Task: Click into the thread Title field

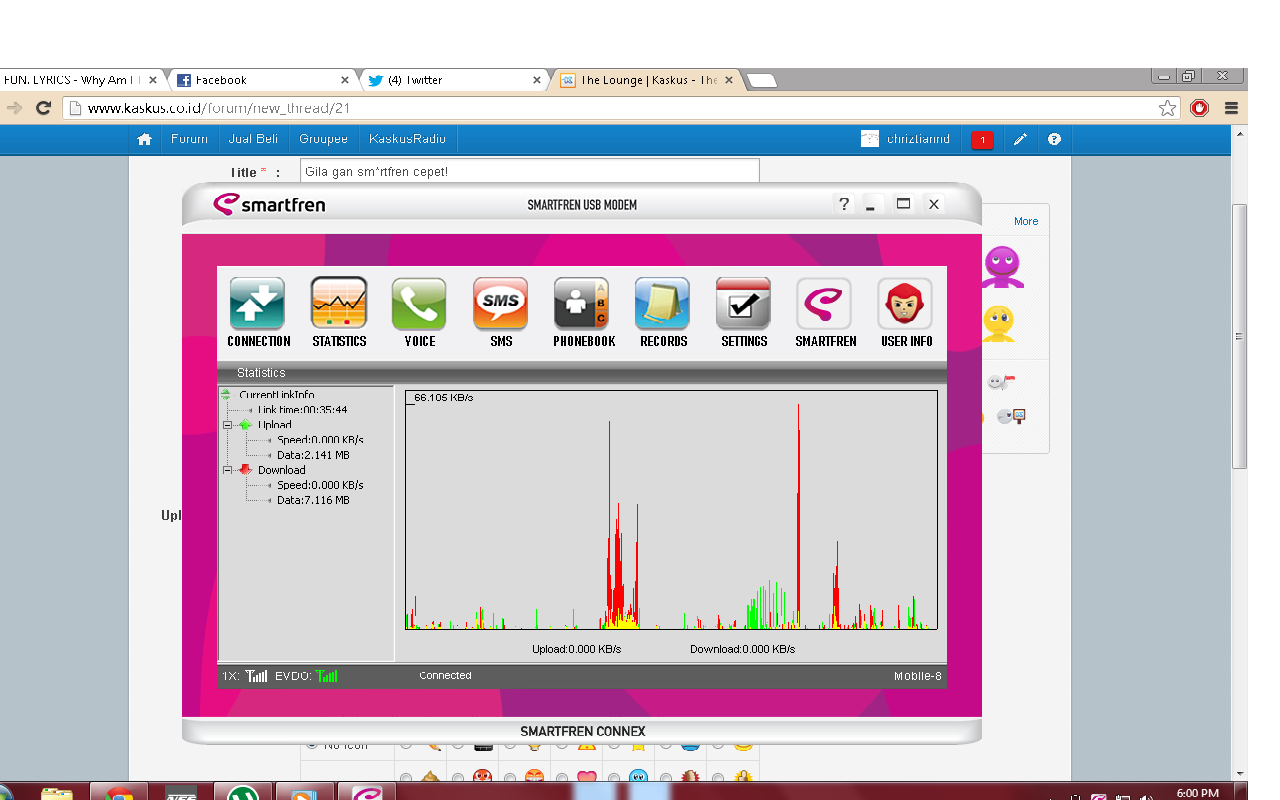Action: [529, 171]
